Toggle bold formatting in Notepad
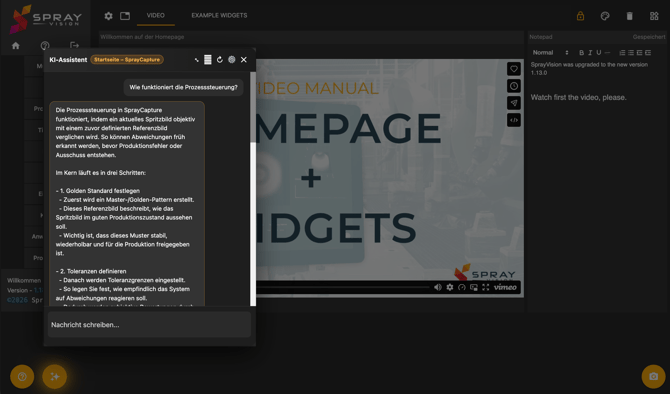 coord(581,53)
